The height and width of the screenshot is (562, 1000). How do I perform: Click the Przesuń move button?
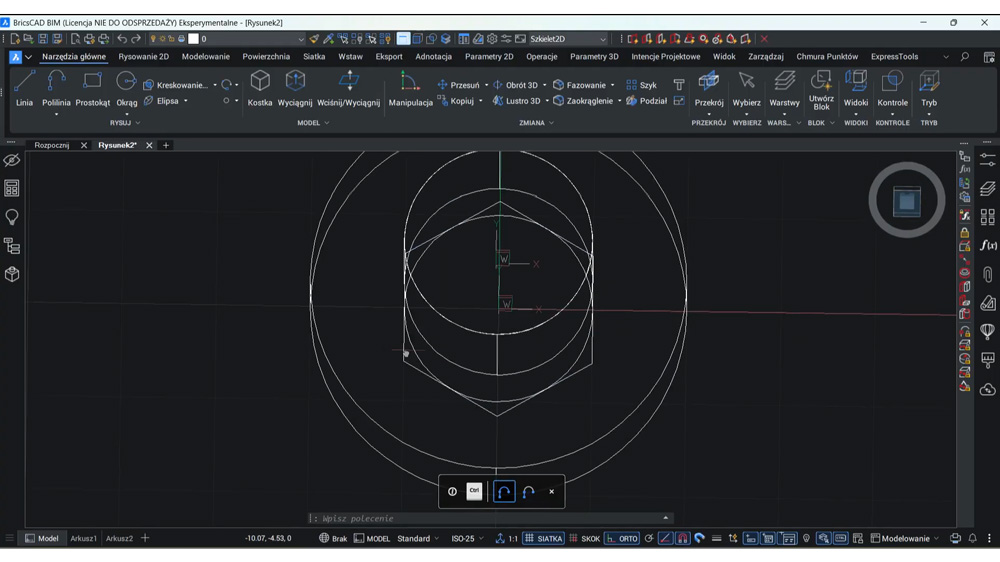tap(459, 85)
